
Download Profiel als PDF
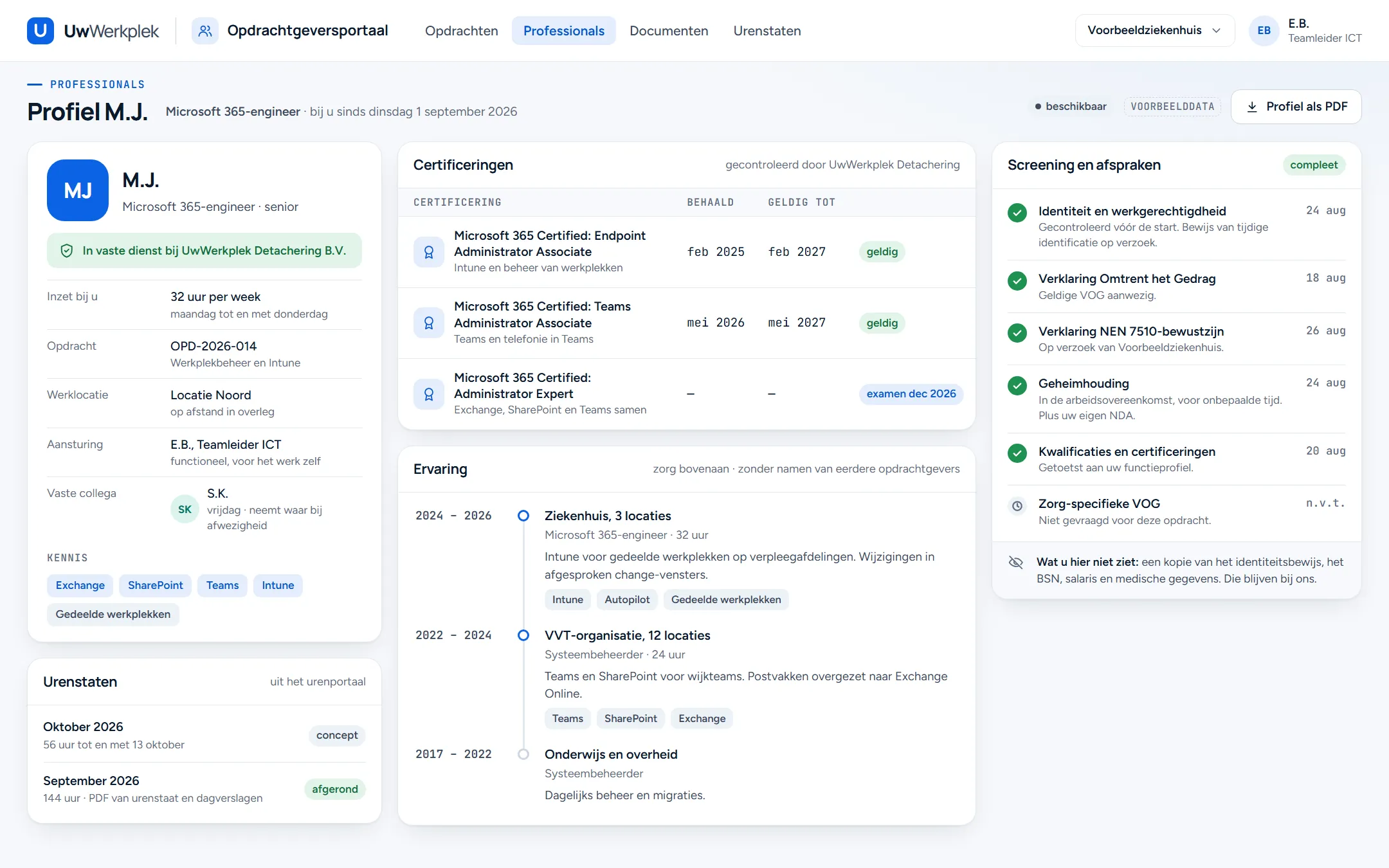1296,107
